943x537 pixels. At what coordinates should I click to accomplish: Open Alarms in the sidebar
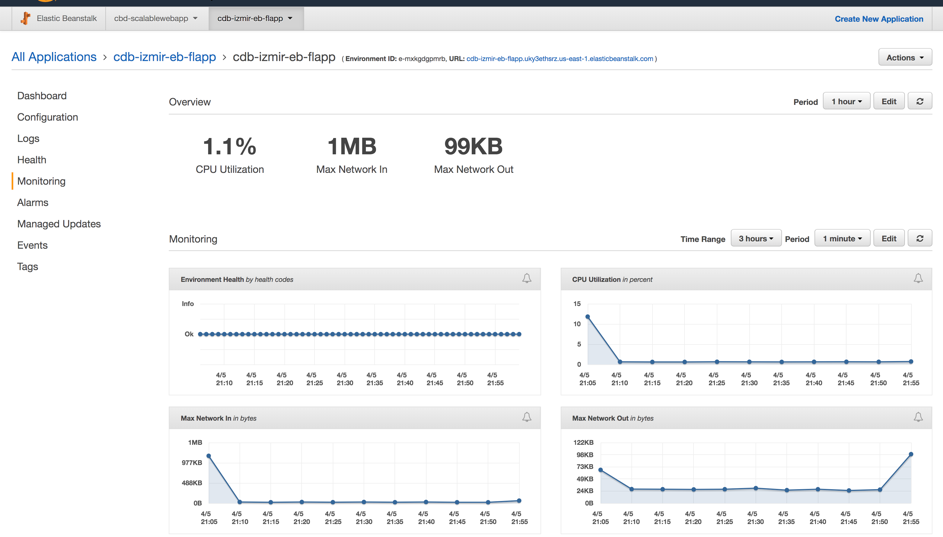click(x=32, y=203)
